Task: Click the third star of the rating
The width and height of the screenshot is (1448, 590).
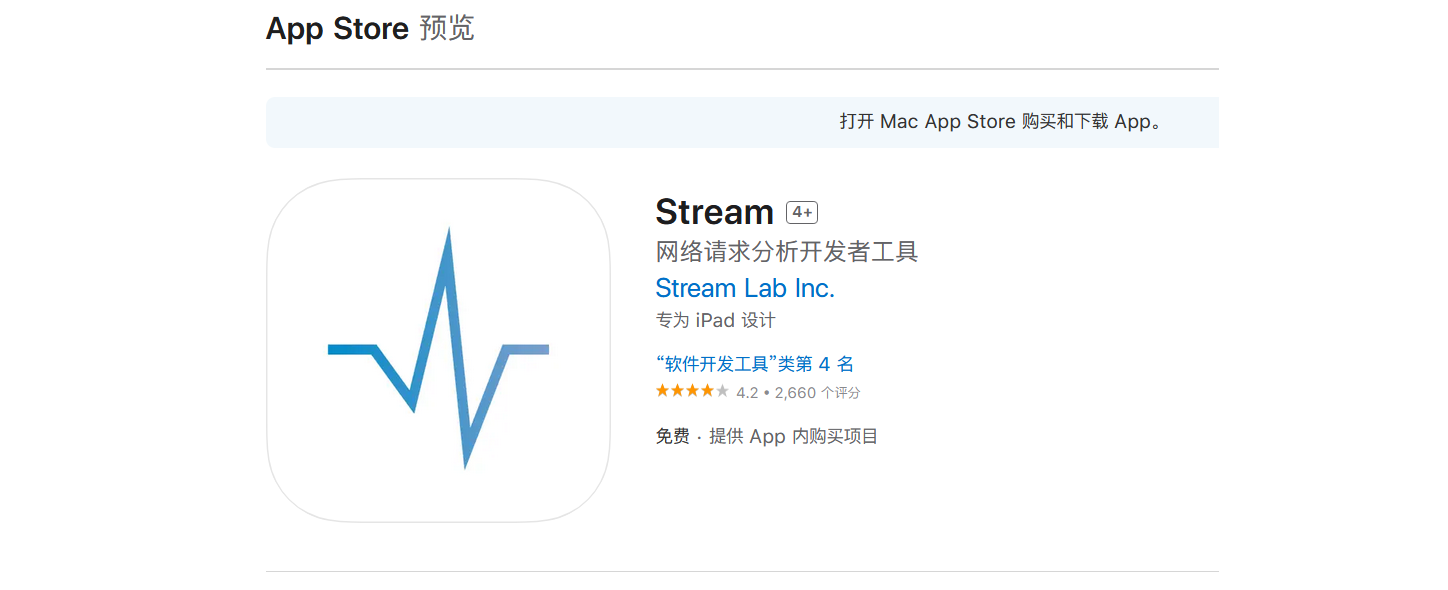Action: (692, 391)
